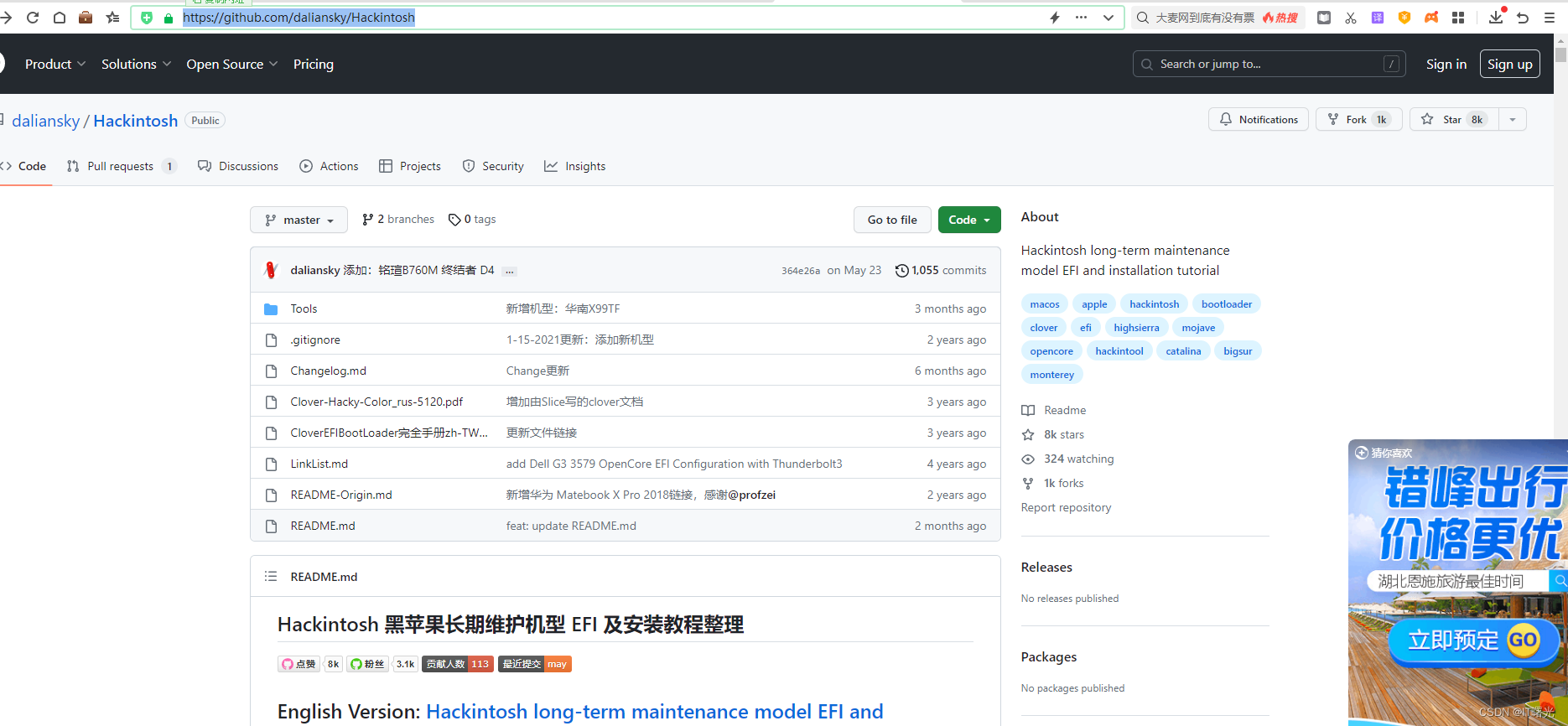
Task: Switch to the Pull requests tab
Action: (122, 166)
